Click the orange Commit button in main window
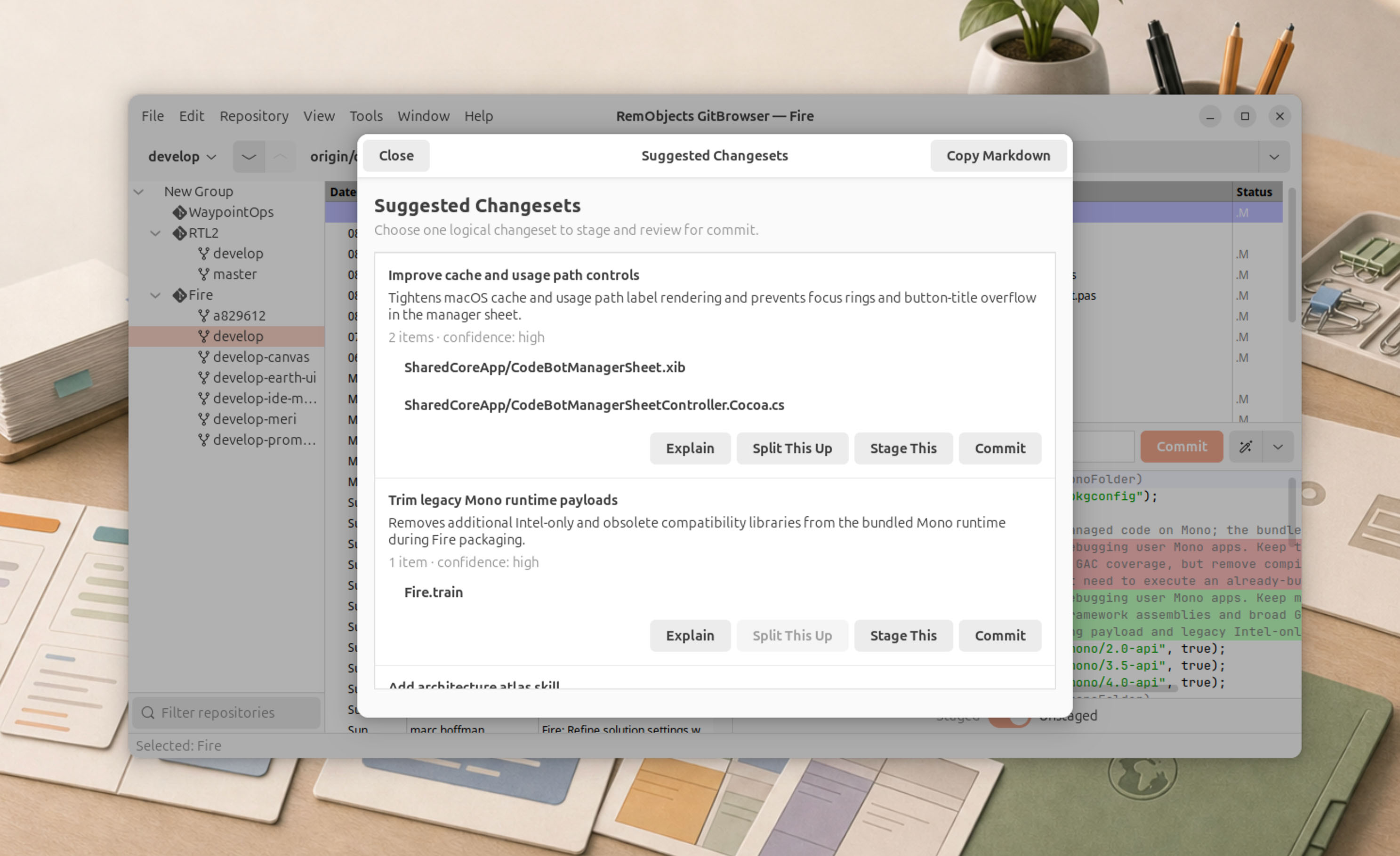1400x856 pixels. 1182,447
